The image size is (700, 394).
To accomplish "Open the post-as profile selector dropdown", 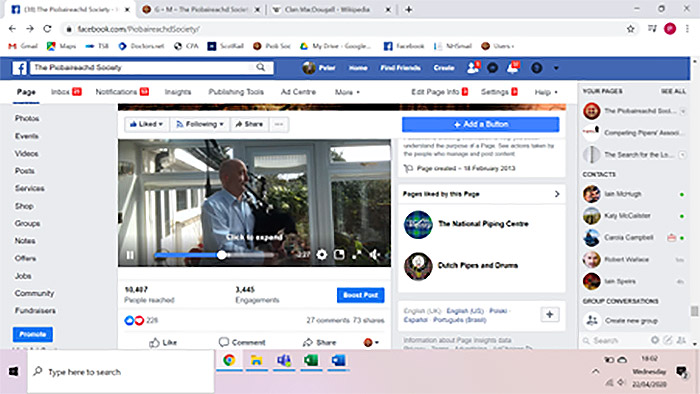I will point(371,342).
